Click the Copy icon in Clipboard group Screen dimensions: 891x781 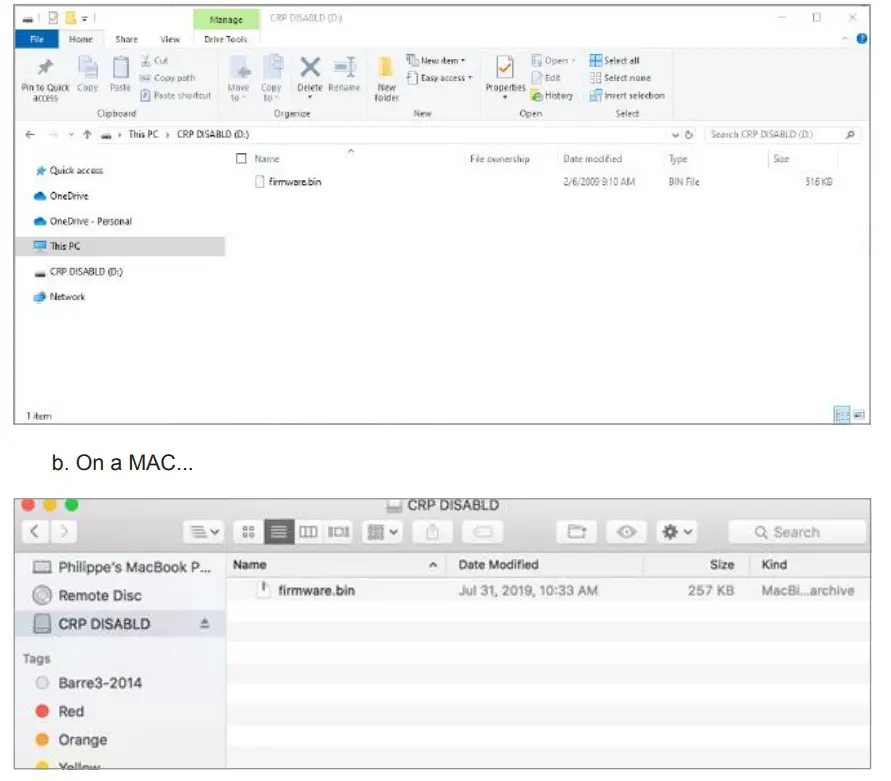(x=88, y=68)
